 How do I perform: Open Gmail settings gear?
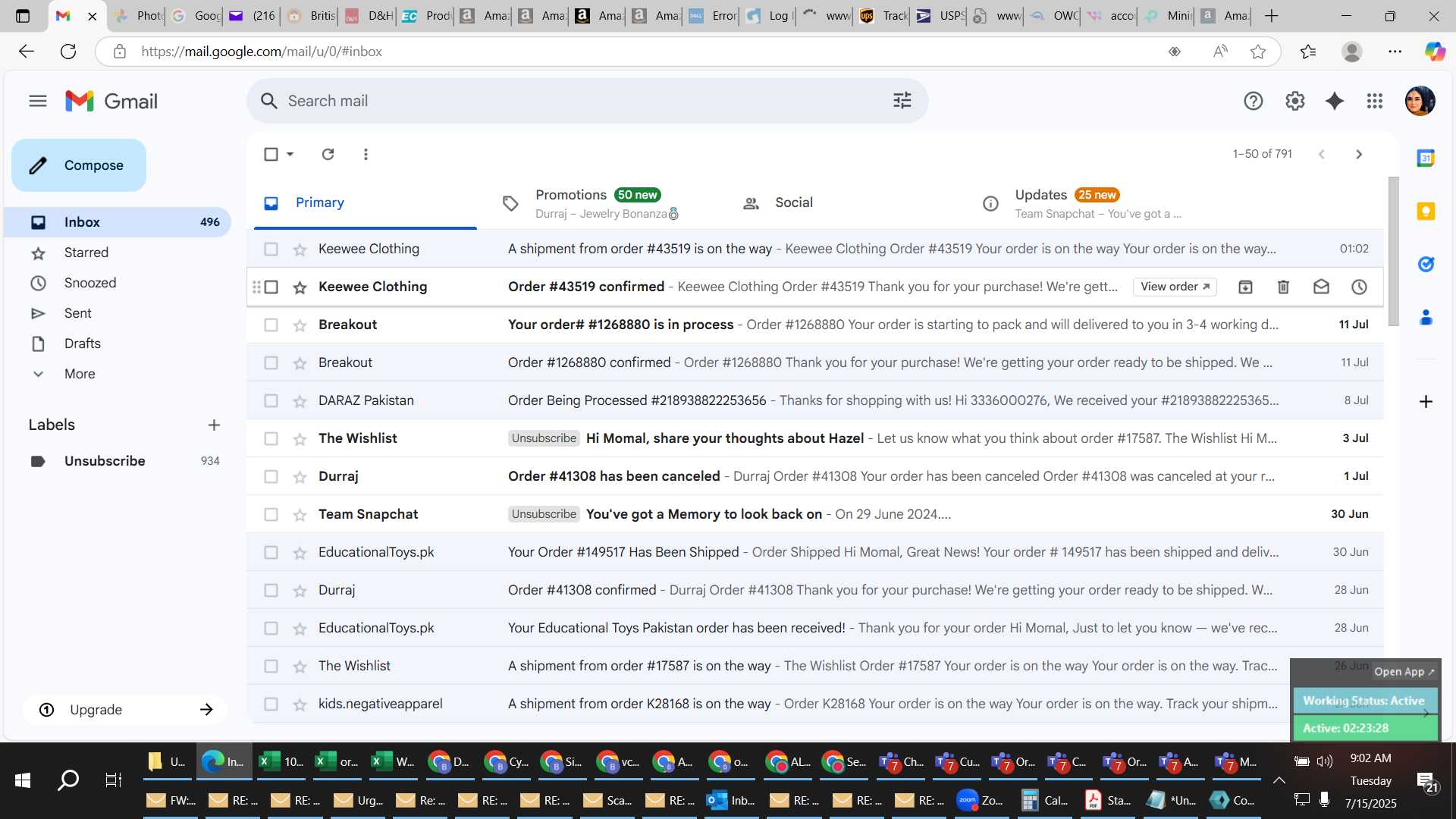coord(1294,101)
